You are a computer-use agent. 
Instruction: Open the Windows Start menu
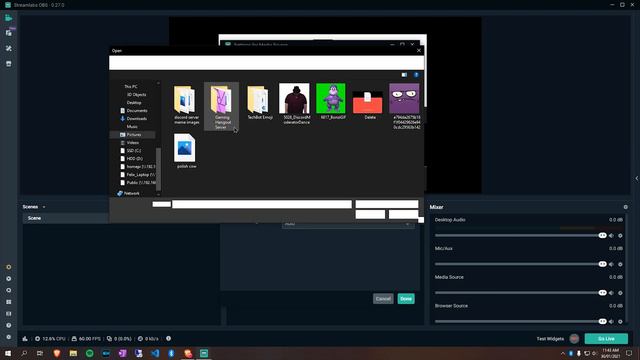(8, 353)
